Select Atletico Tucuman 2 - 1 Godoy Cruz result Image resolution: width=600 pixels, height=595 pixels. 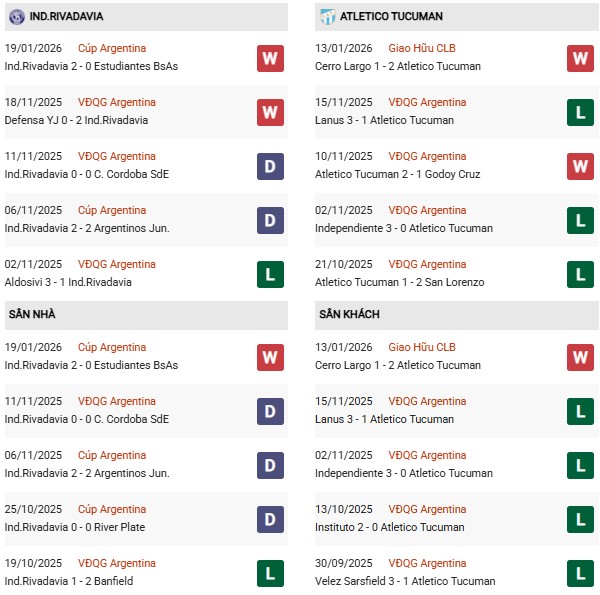click(x=397, y=174)
